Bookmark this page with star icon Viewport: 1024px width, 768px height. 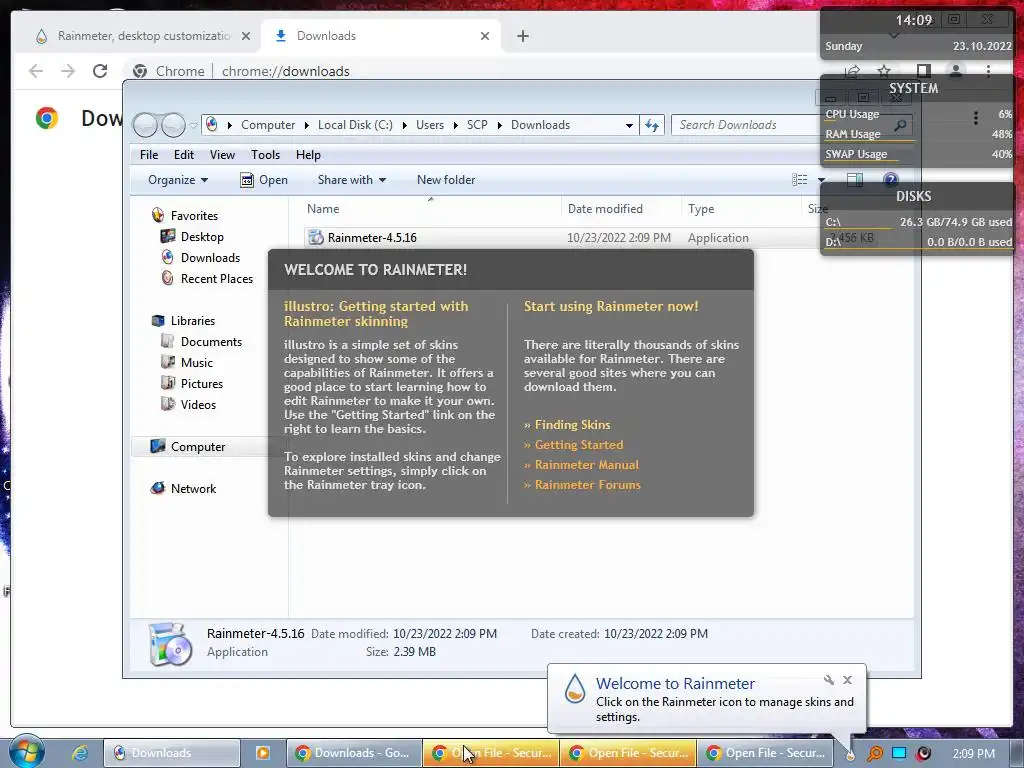click(884, 71)
